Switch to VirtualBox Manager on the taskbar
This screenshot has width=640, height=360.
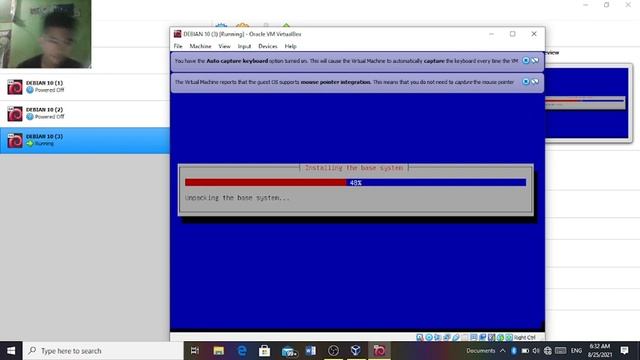[x=356, y=351]
